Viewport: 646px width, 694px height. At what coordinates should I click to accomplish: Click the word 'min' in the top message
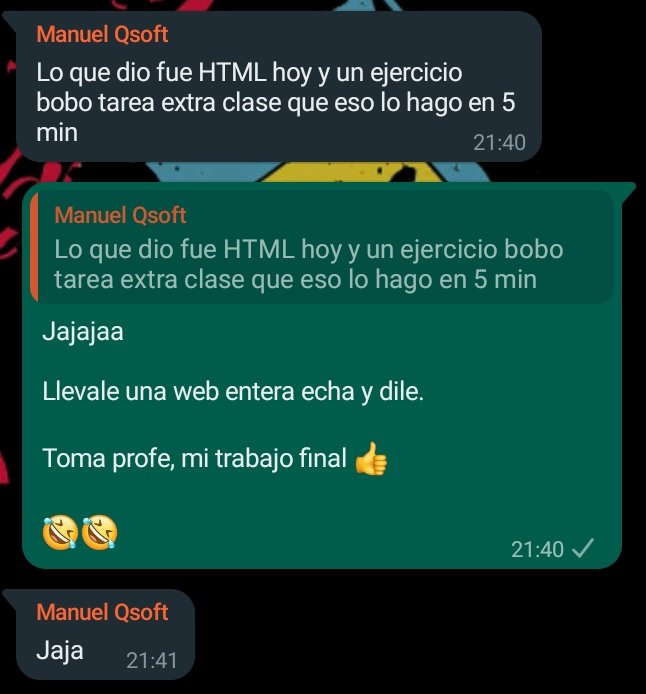[x=57, y=133]
